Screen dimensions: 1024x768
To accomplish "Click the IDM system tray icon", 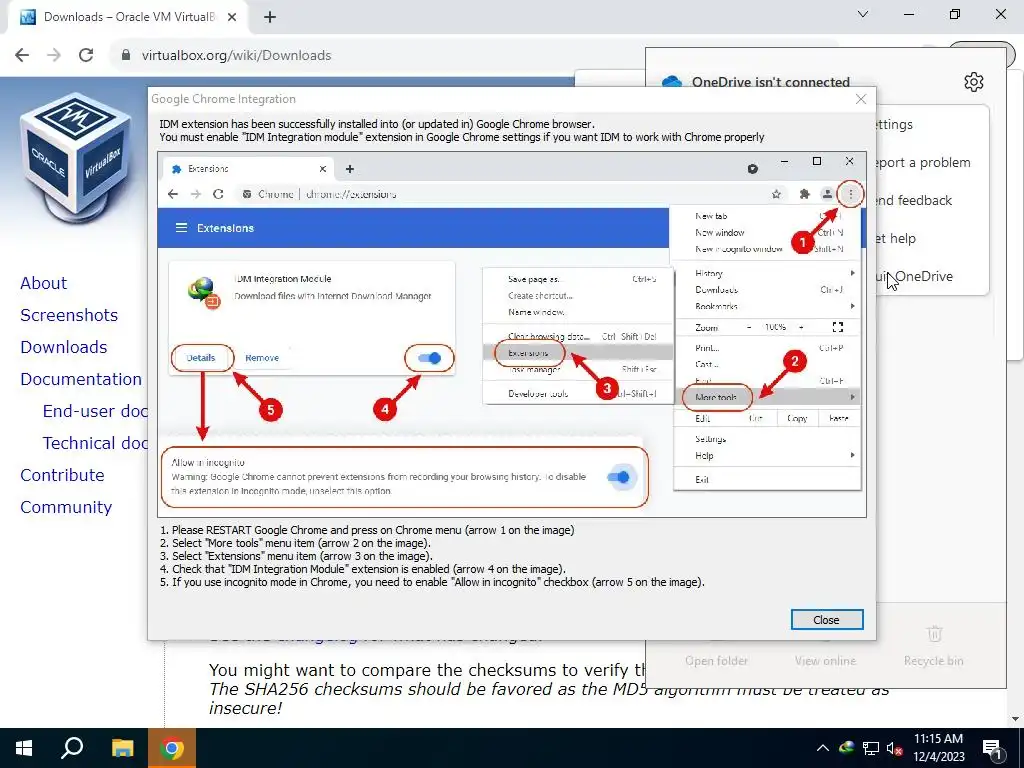I will click(x=847, y=748).
